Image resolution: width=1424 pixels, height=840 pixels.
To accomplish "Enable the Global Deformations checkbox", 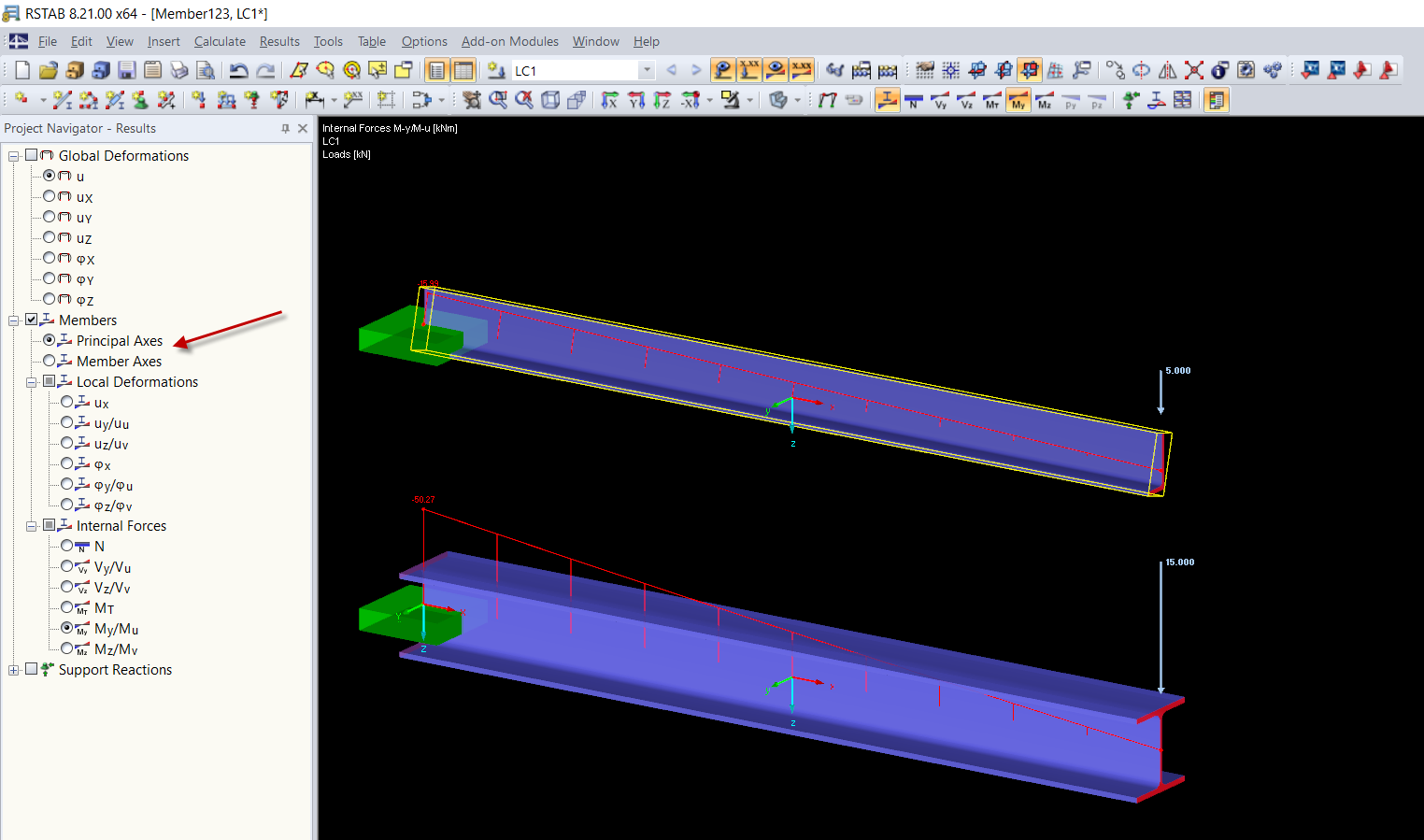I will [x=32, y=155].
